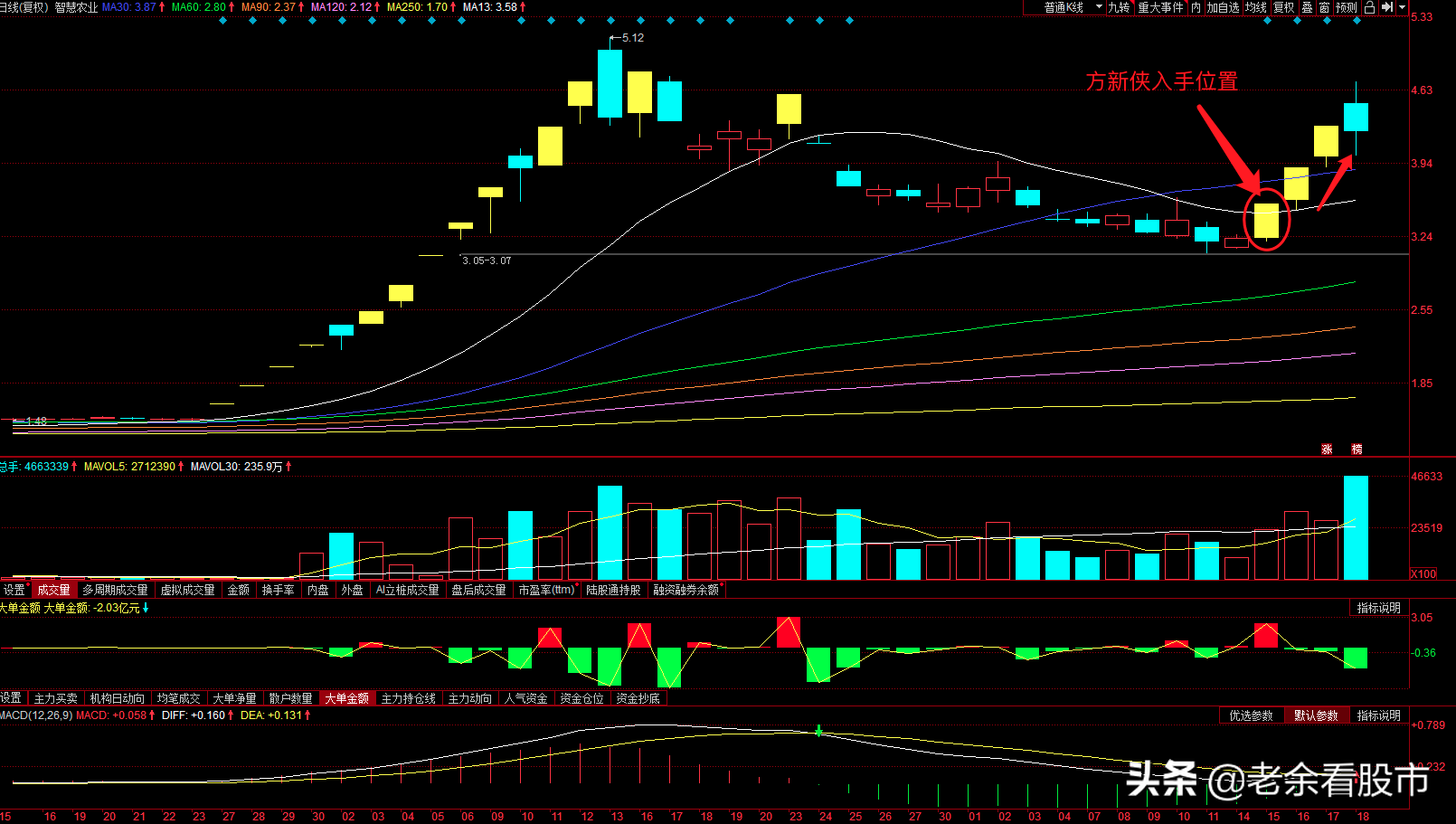Select the 陆股通持股 tab
1456x824 pixels.
pos(614,590)
